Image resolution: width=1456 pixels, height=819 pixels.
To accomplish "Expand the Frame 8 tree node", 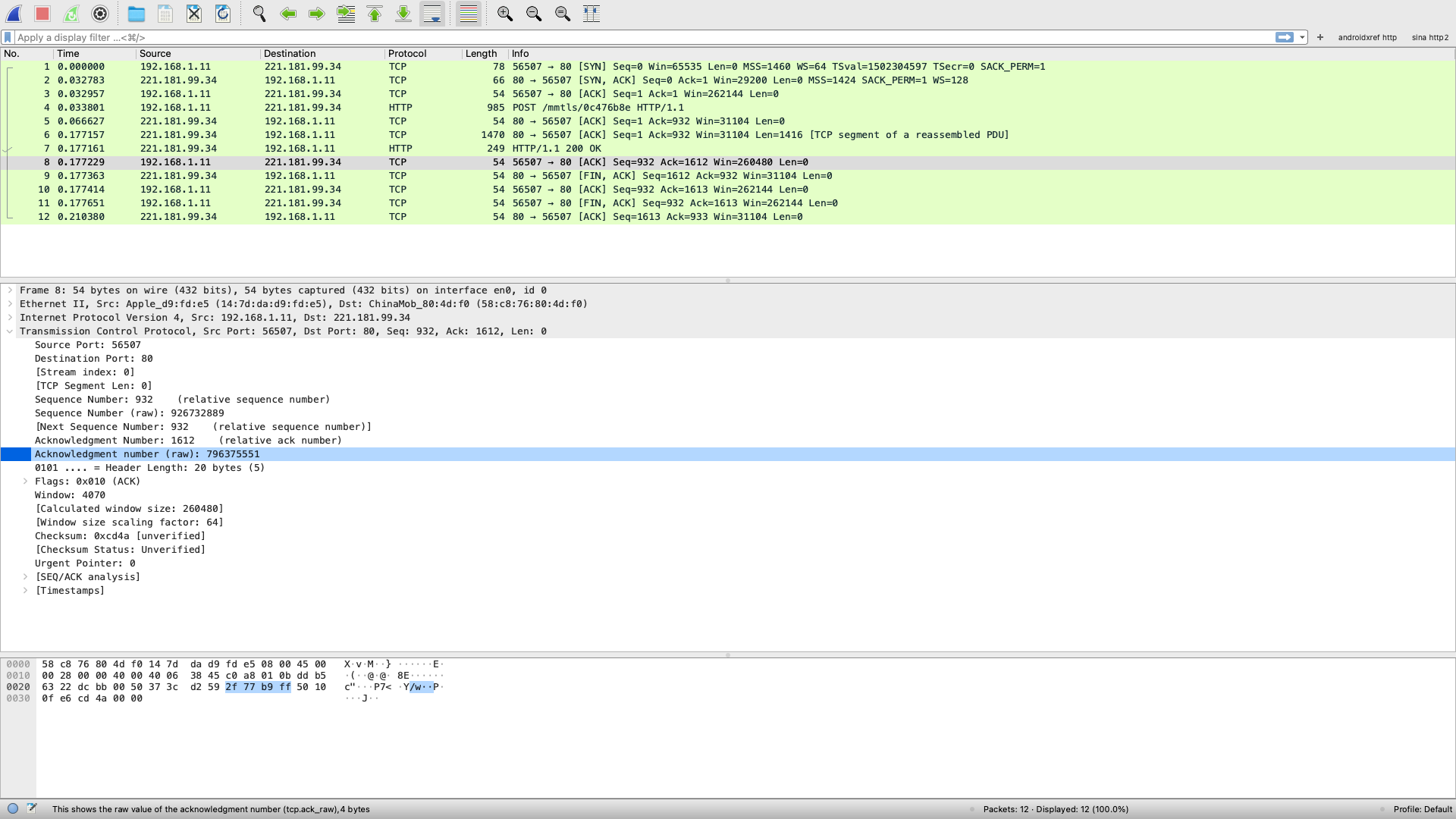I will pyautogui.click(x=10, y=290).
